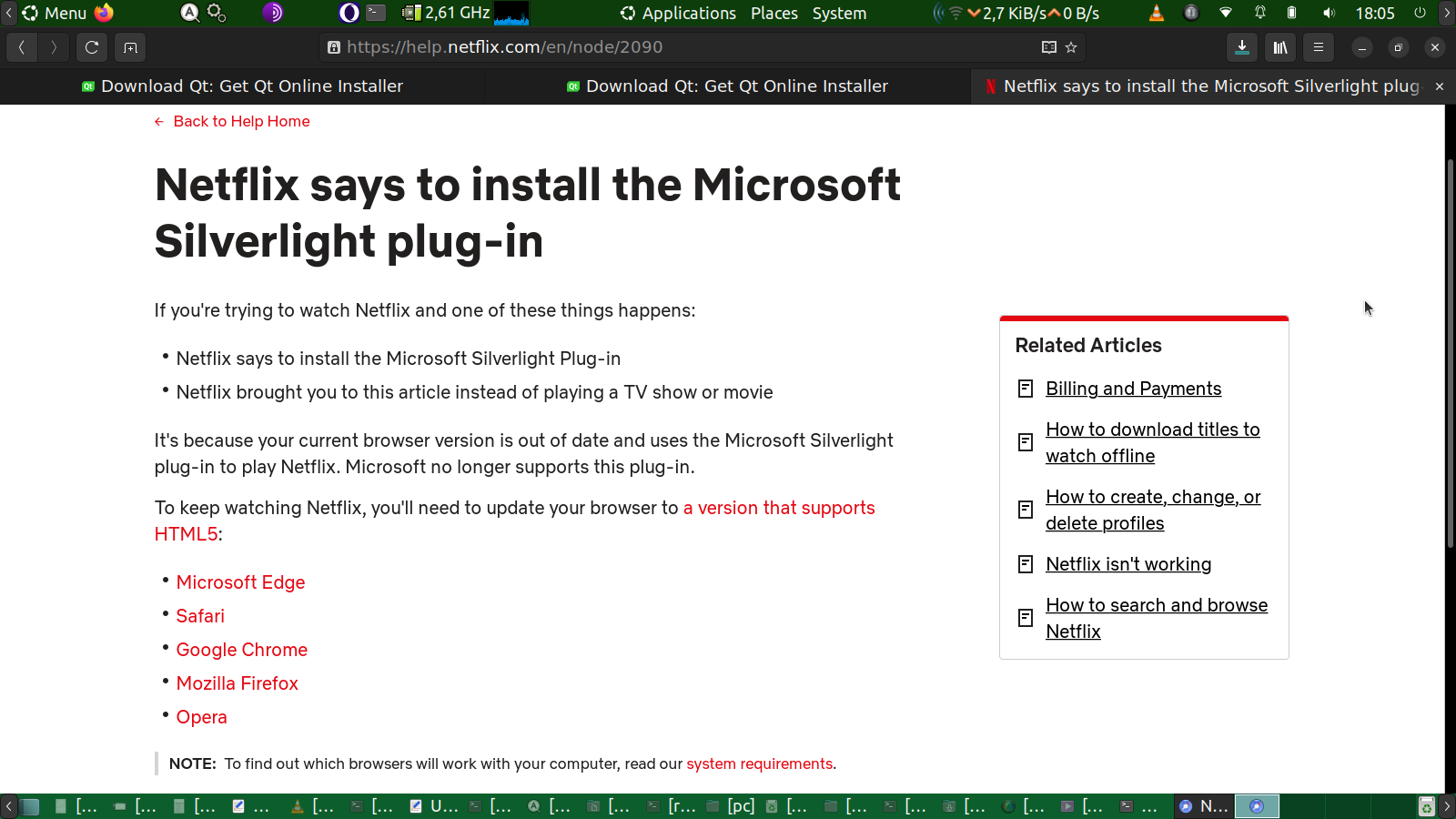Open the browser library bookmarks icon
Image resolution: width=1456 pixels, height=819 pixels.
(1280, 47)
